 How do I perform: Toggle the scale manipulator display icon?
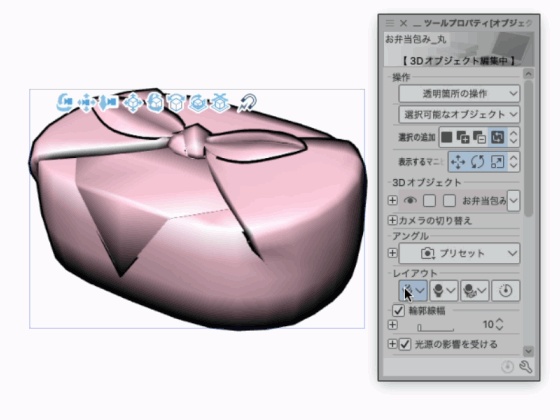click(x=497, y=162)
